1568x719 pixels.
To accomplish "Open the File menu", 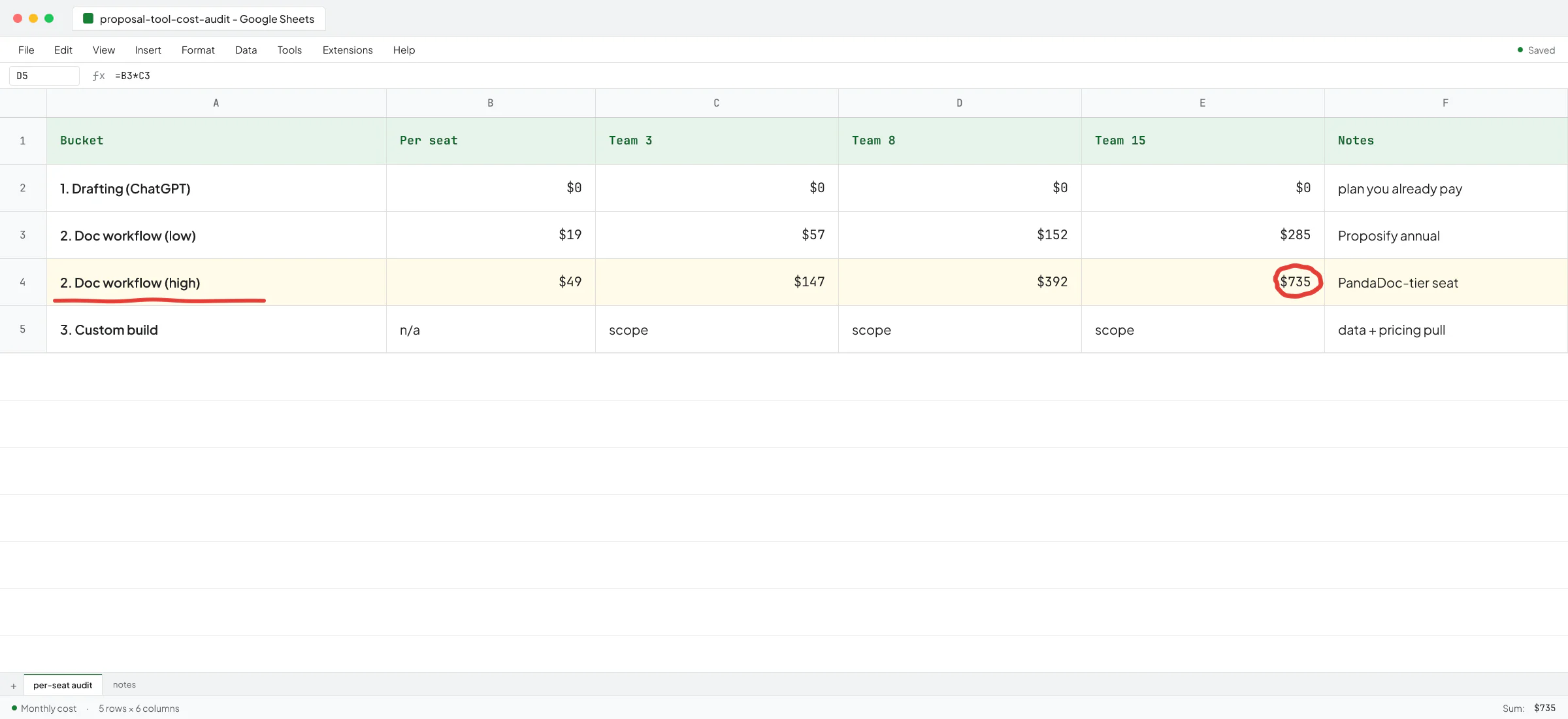I will click(x=26, y=50).
